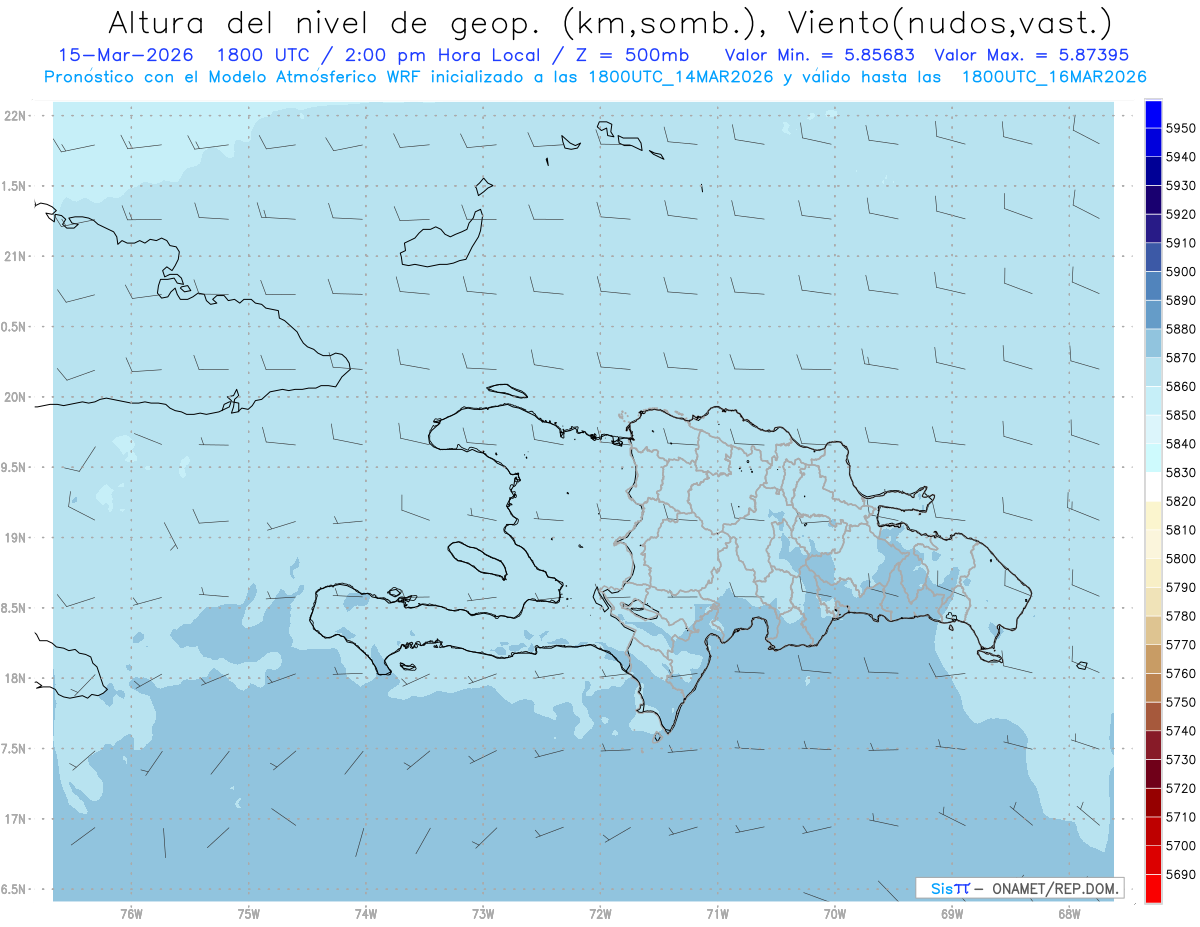
Task: Click the '75W' longitude label
Action: pos(249,914)
